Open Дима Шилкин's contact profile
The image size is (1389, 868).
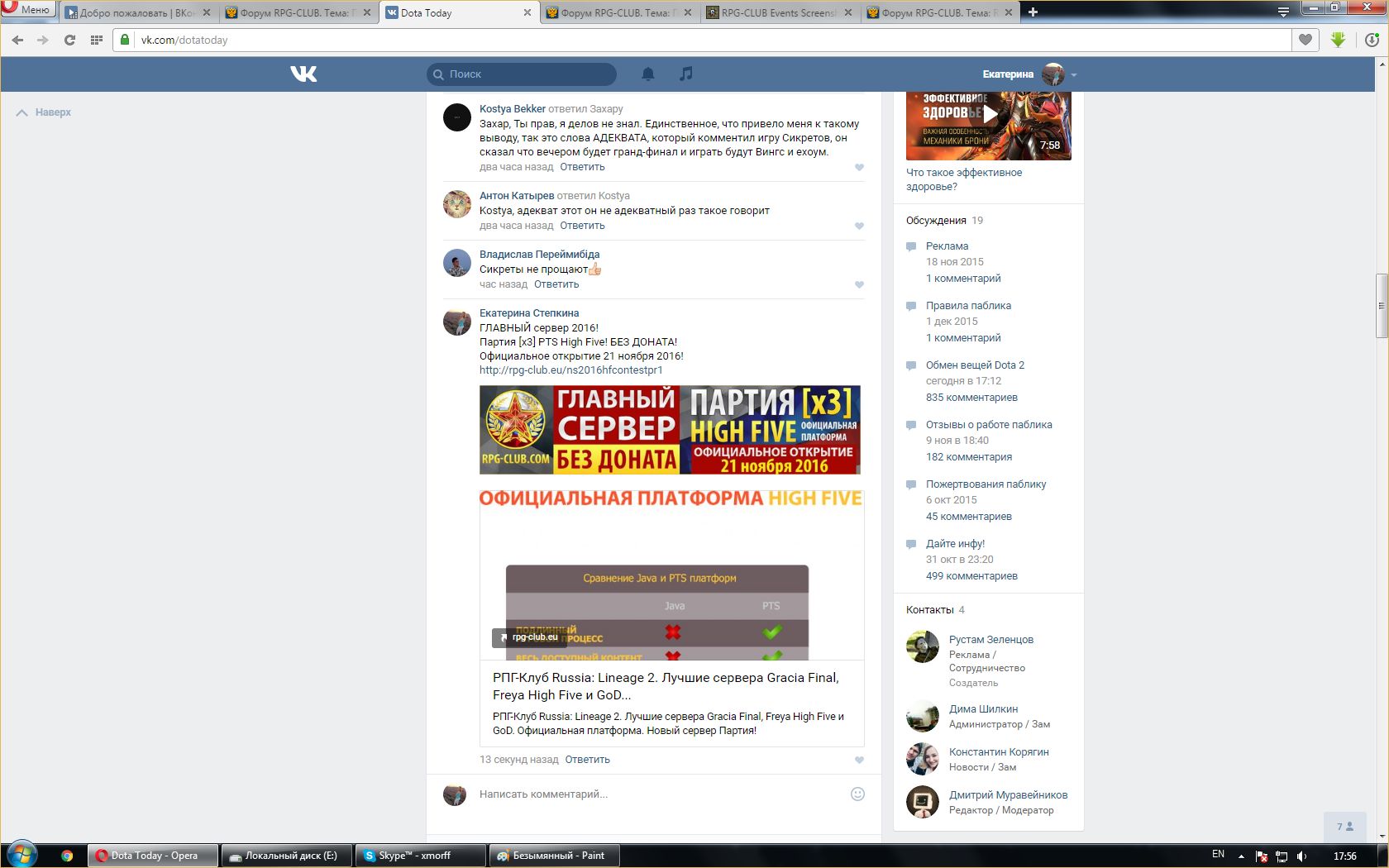click(983, 709)
